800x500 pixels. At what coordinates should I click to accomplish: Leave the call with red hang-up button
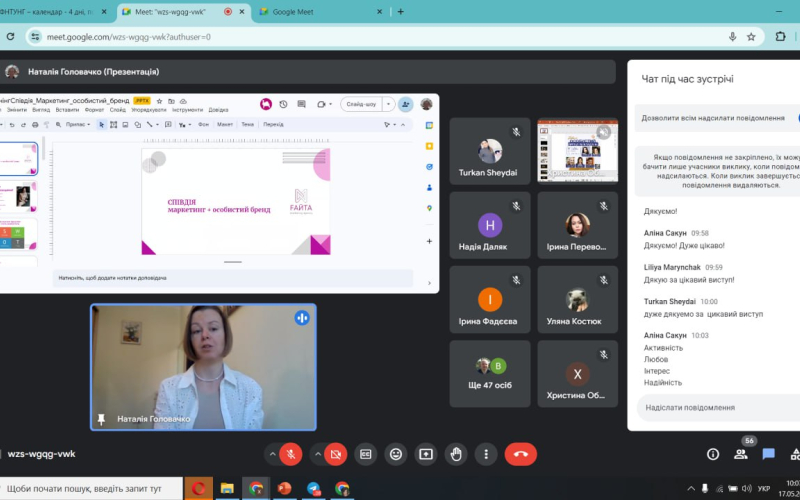520,454
